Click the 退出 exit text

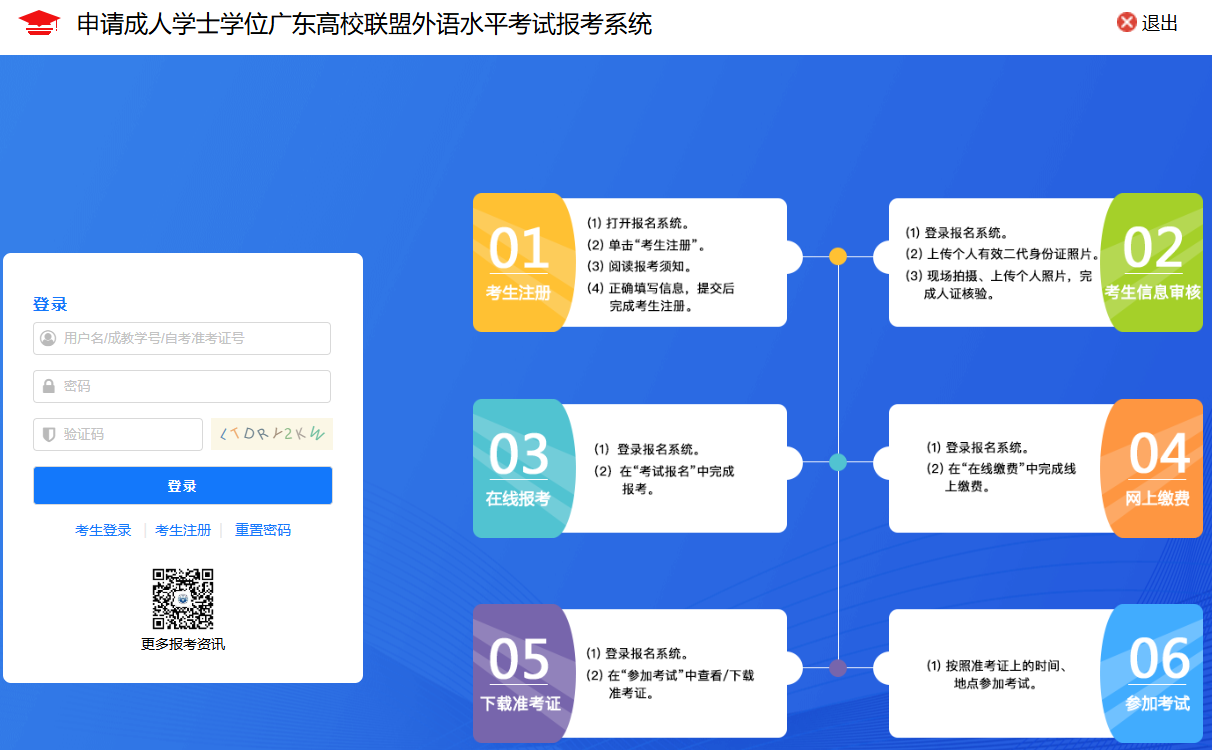(1160, 23)
